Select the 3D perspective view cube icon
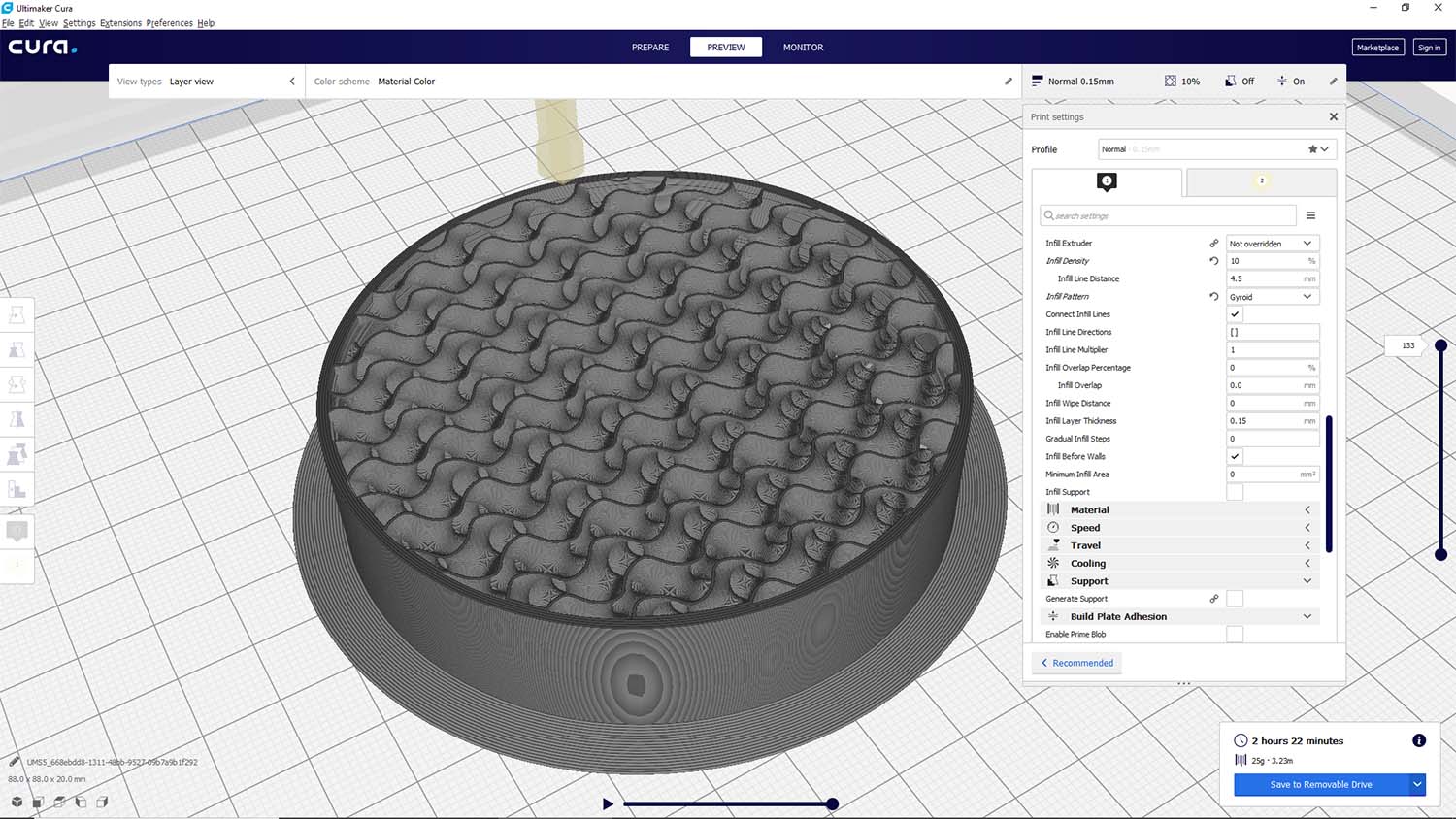 click(17, 802)
